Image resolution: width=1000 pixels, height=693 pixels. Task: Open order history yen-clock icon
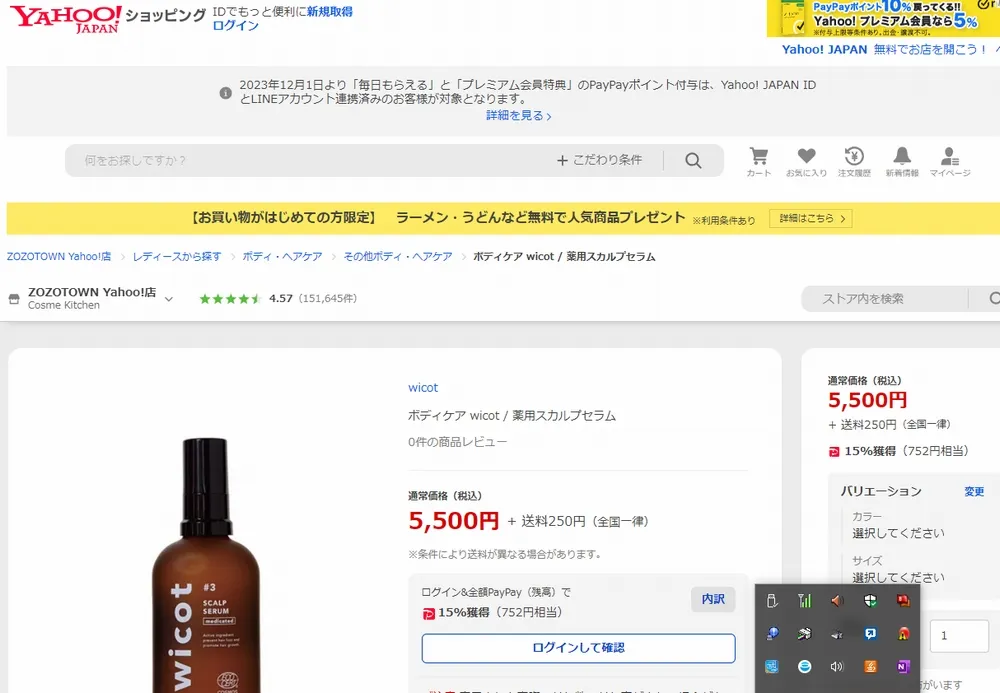854,156
